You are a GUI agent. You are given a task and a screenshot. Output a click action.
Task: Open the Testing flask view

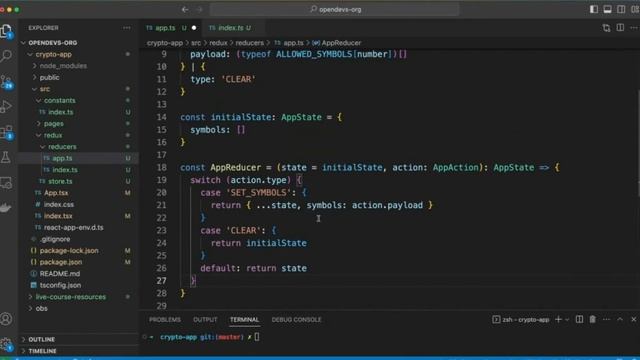pos(6,158)
